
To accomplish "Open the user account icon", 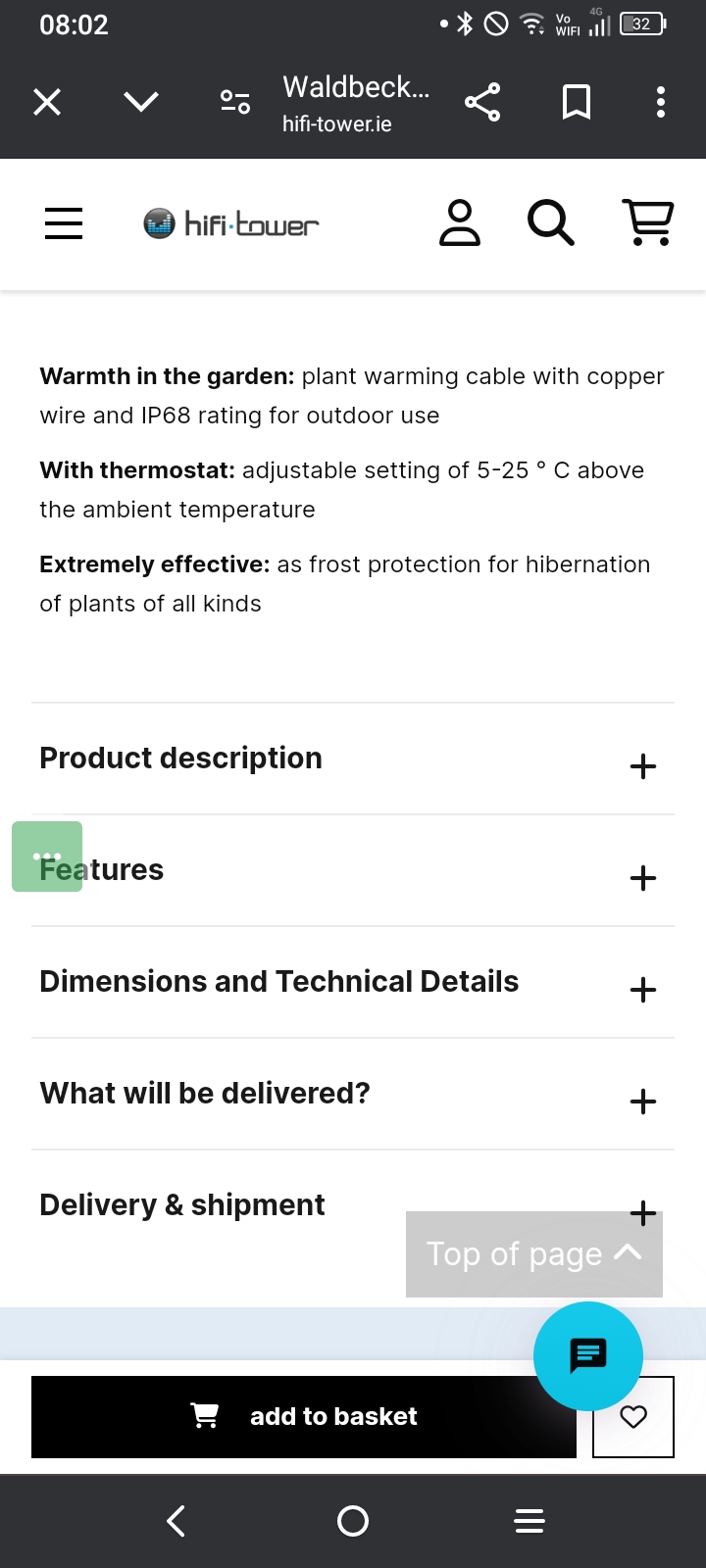I will click(x=459, y=223).
